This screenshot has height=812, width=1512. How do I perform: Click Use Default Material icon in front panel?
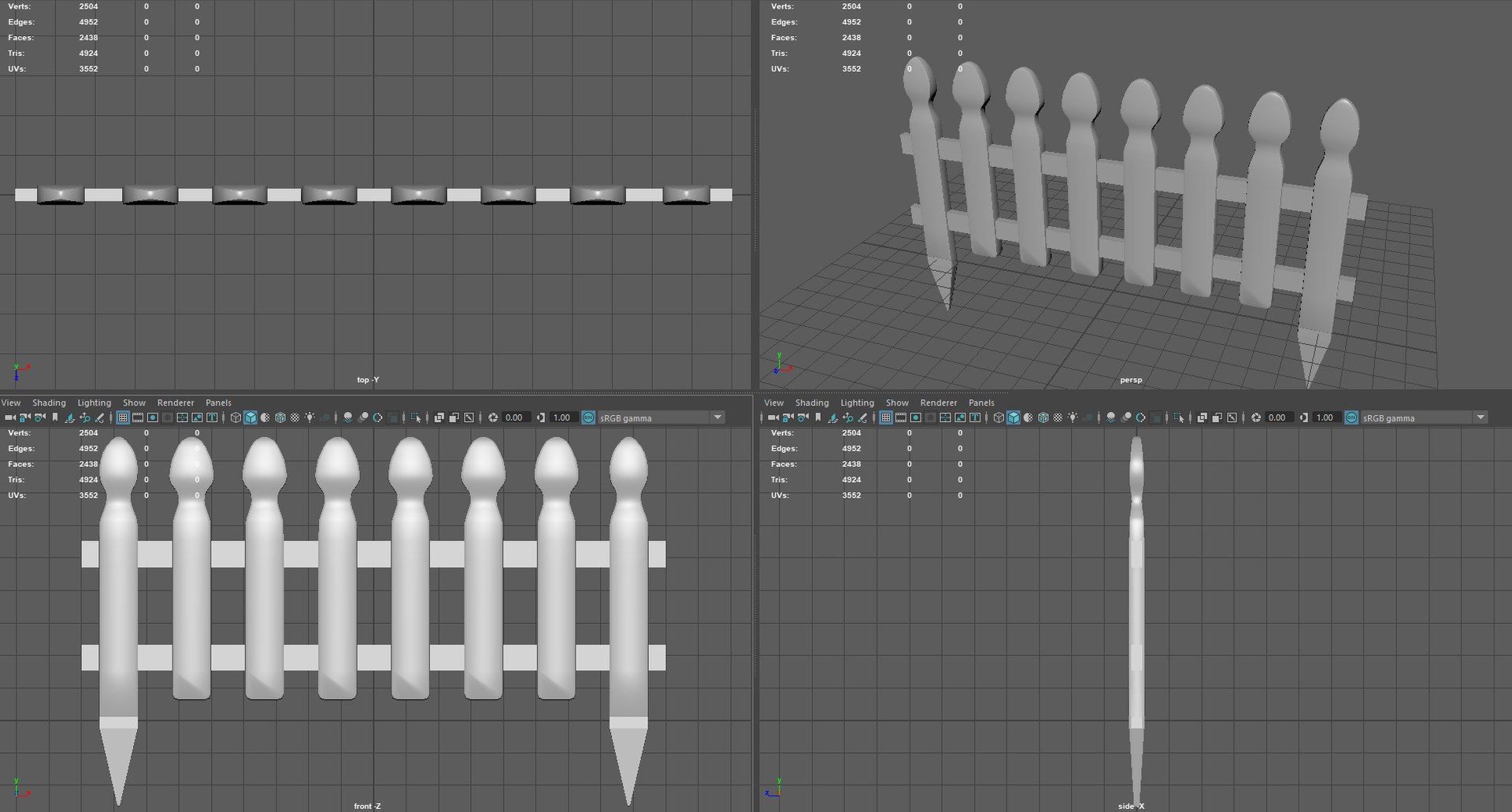pyautogui.click(x=265, y=417)
